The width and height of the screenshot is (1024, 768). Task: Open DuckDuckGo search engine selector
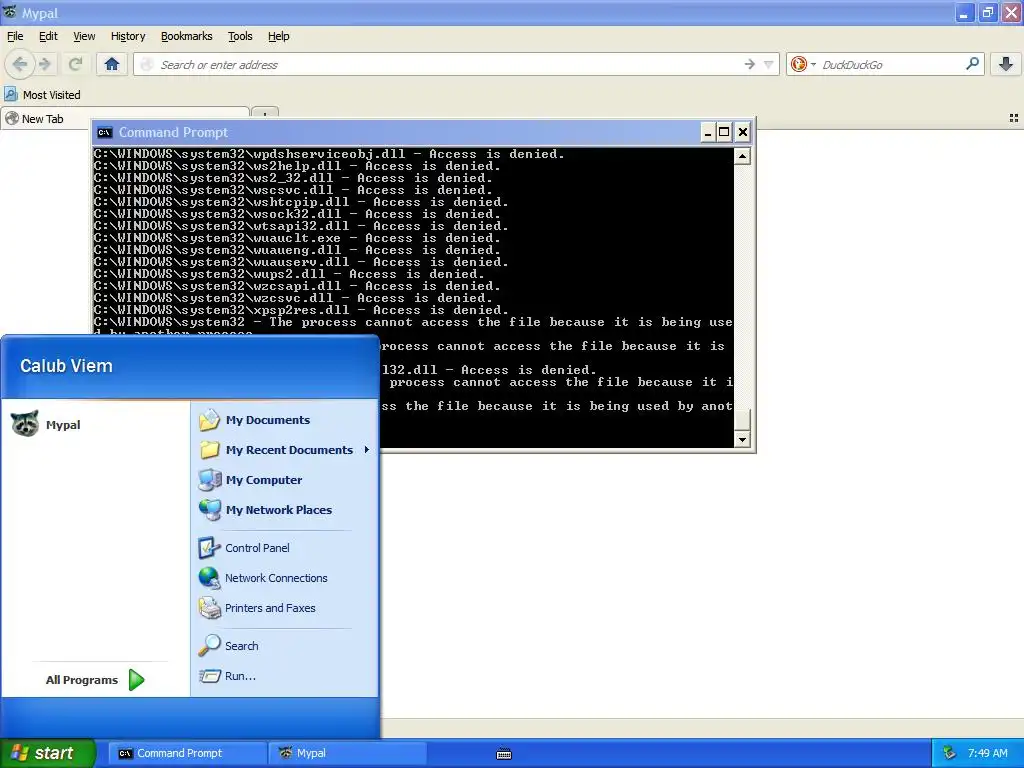(803, 64)
